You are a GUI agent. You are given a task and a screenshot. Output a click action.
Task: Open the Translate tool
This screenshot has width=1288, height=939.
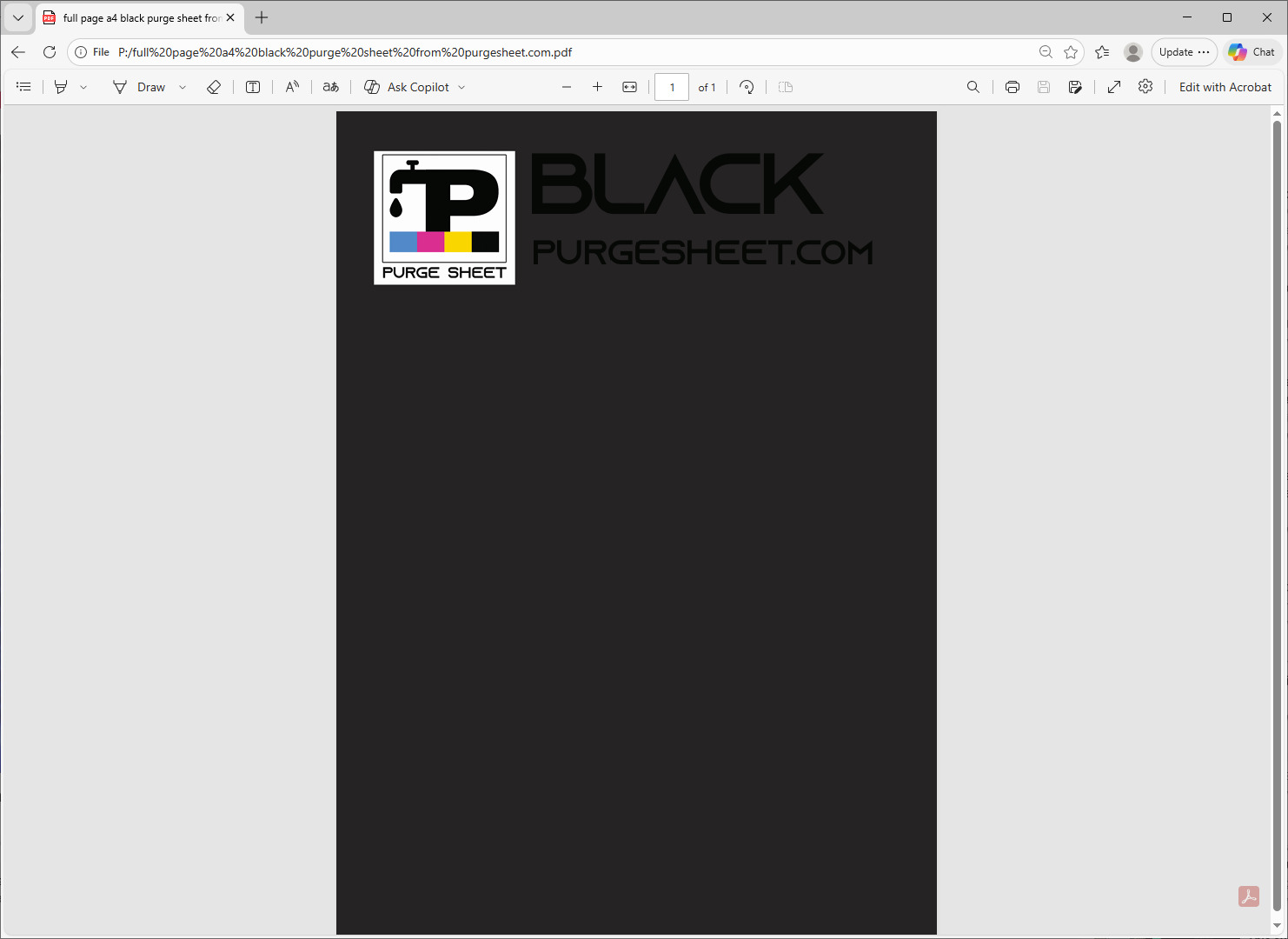[x=331, y=87]
